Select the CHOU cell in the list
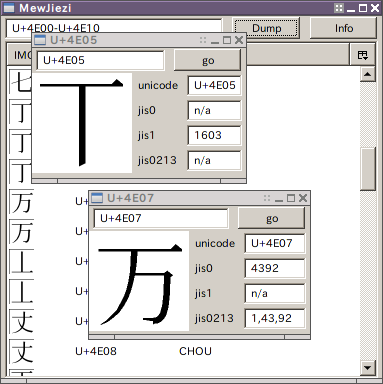Viewport: 383px width, 384px height. point(195,351)
